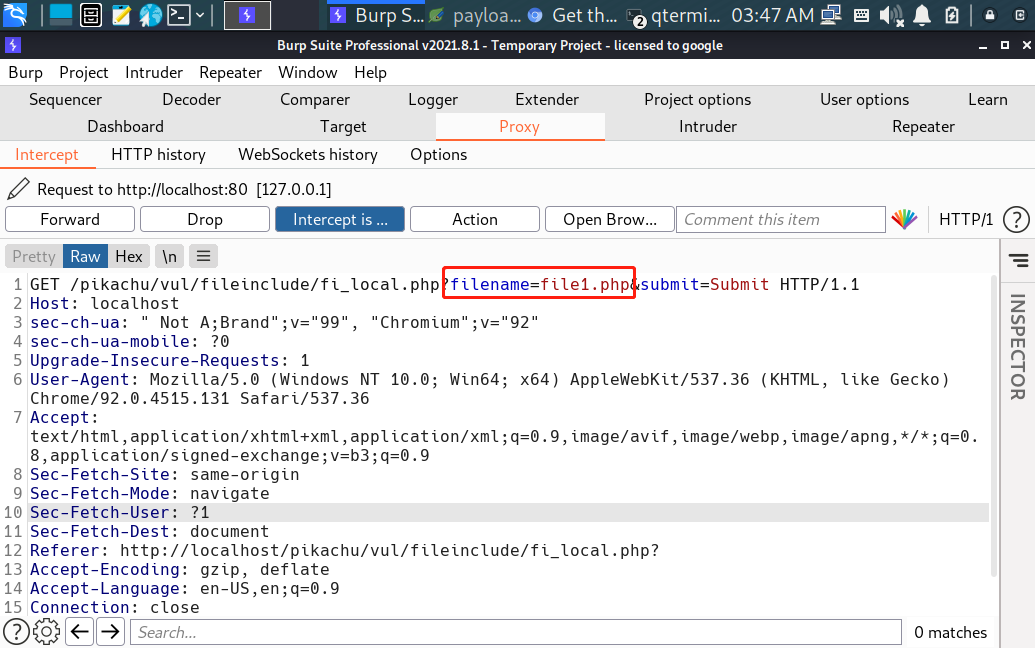Open the Burp menu
Image resolution: width=1035 pixels, height=648 pixels.
pos(25,73)
